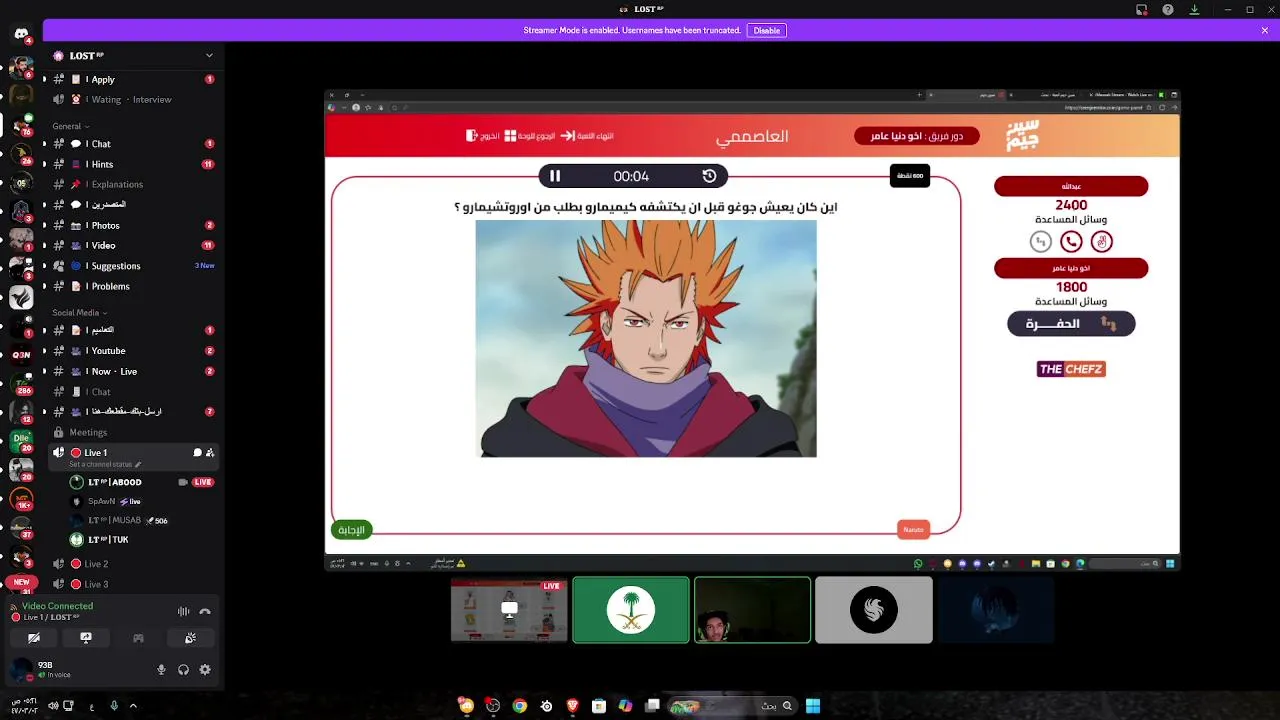Dismiss the Streamer Mode banner

[1265, 30]
